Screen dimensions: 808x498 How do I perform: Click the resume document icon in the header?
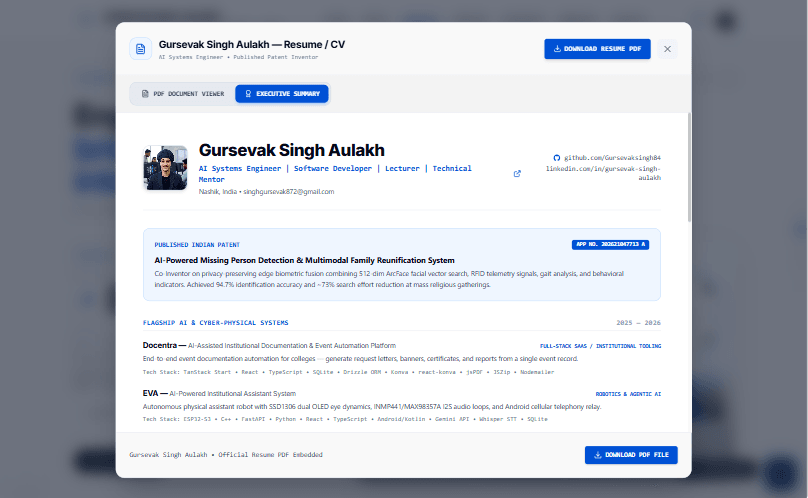[x=140, y=49]
